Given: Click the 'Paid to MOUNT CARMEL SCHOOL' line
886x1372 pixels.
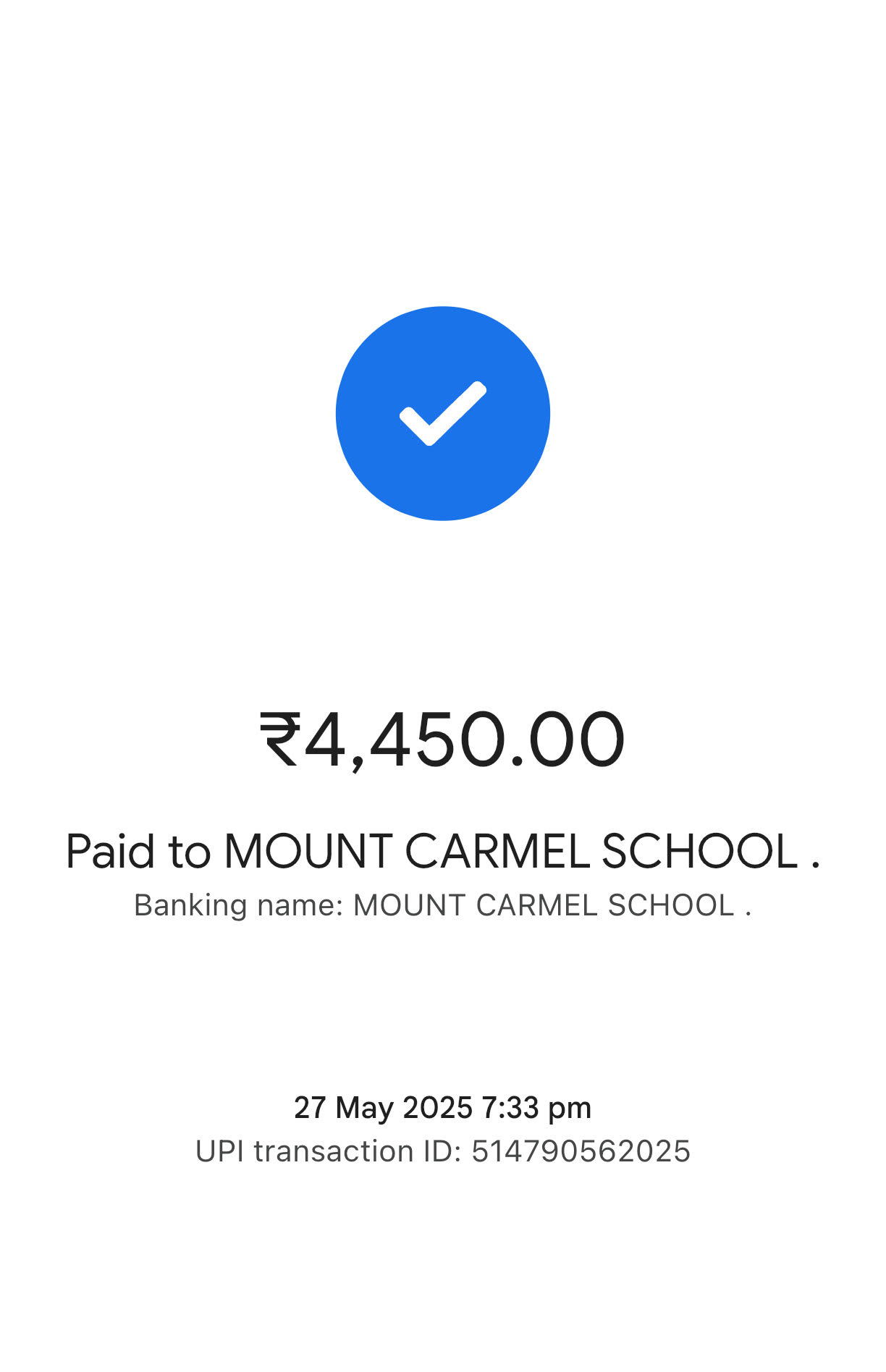Looking at the screenshot, I should [443, 851].
